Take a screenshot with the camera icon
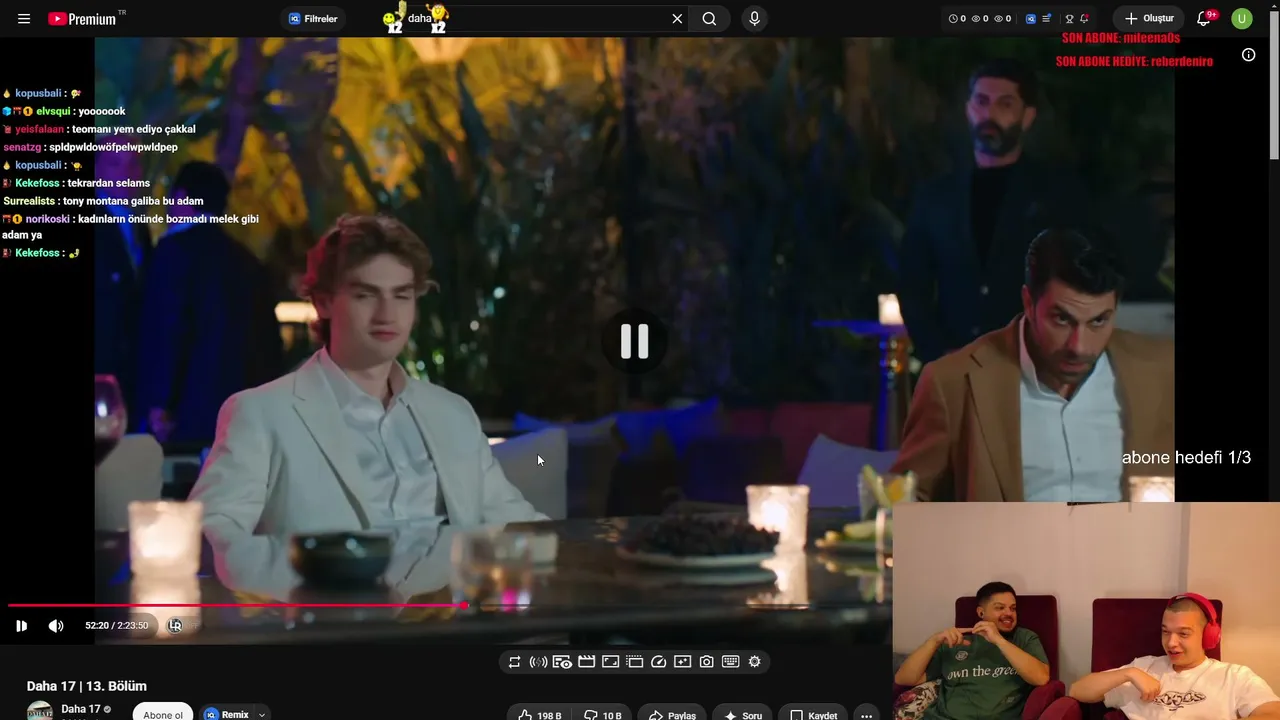 pos(706,662)
